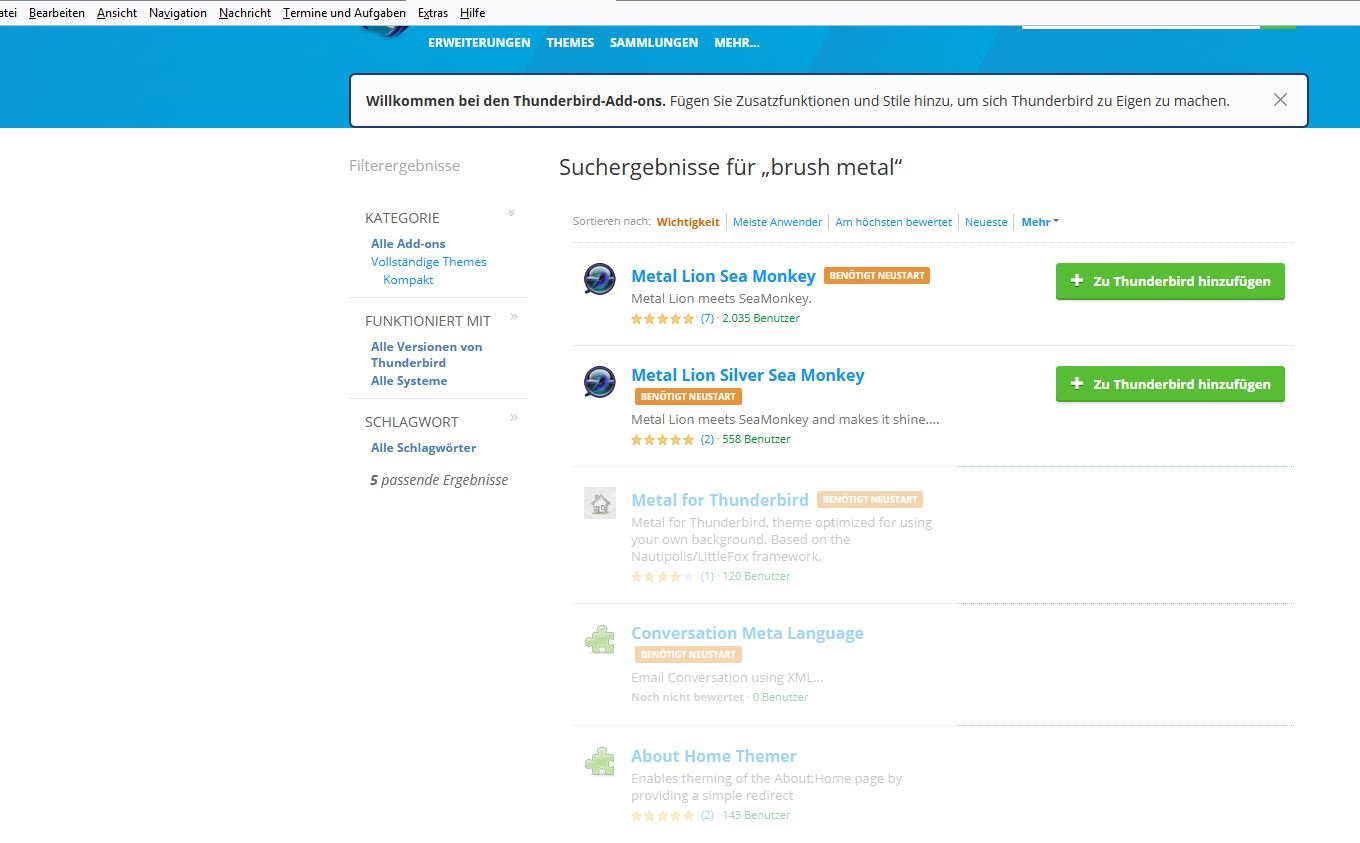Sort results by Meiste Anwender
The height and width of the screenshot is (843, 1360).
click(778, 222)
